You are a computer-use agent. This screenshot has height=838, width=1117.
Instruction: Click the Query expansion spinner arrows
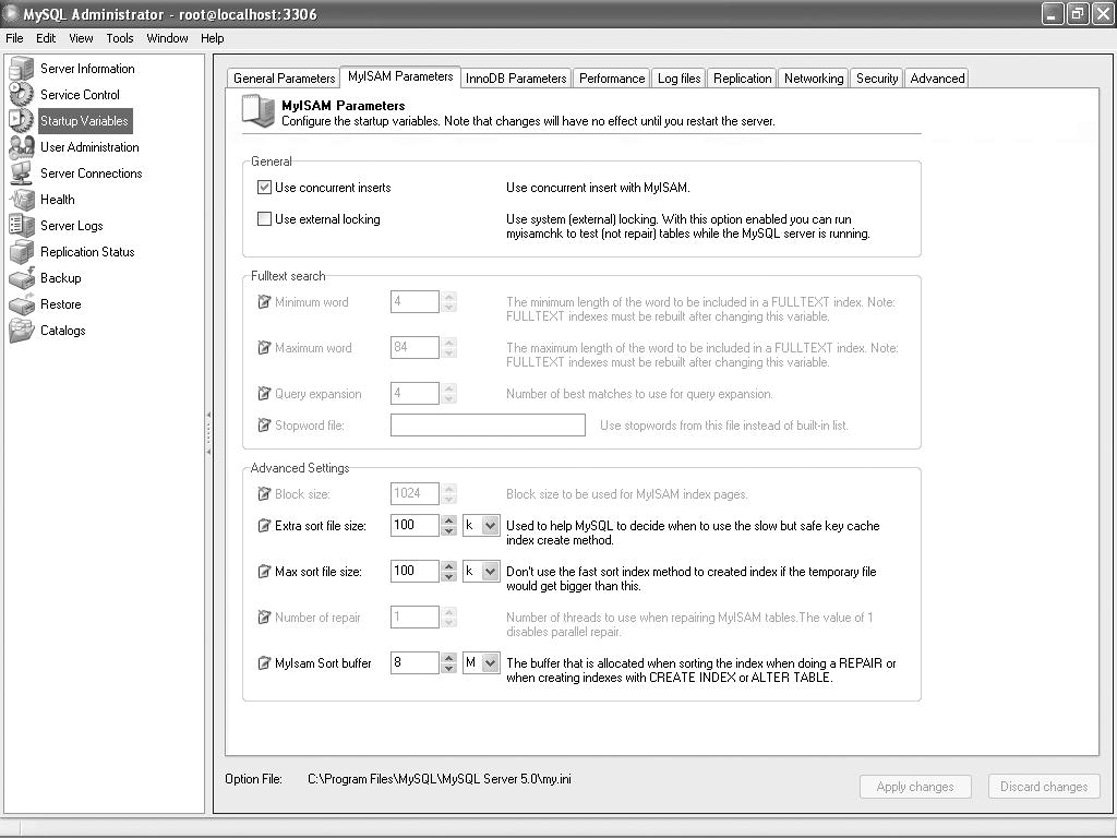click(x=449, y=393)
